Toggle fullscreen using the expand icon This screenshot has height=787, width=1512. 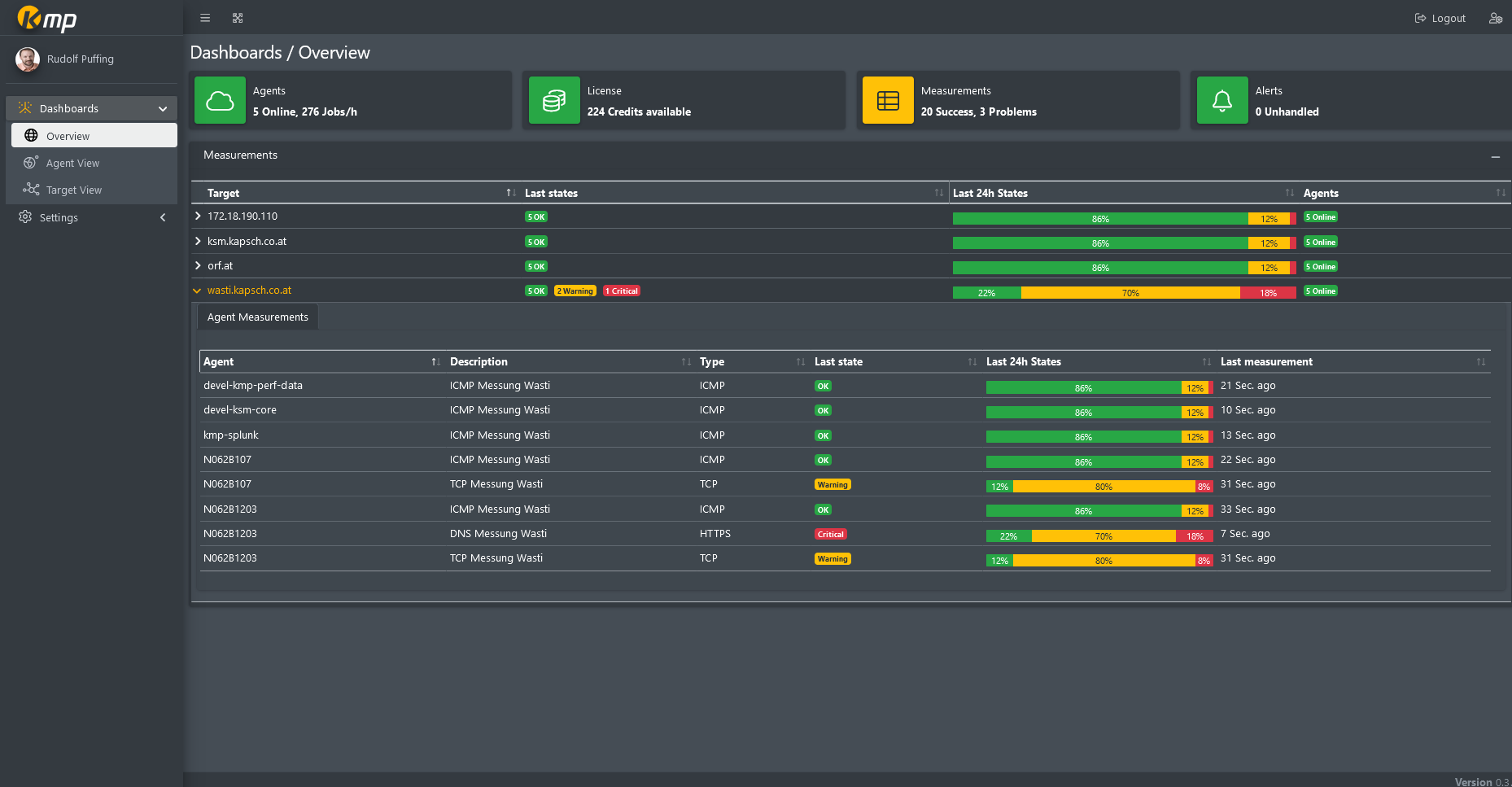click(238, 18)
